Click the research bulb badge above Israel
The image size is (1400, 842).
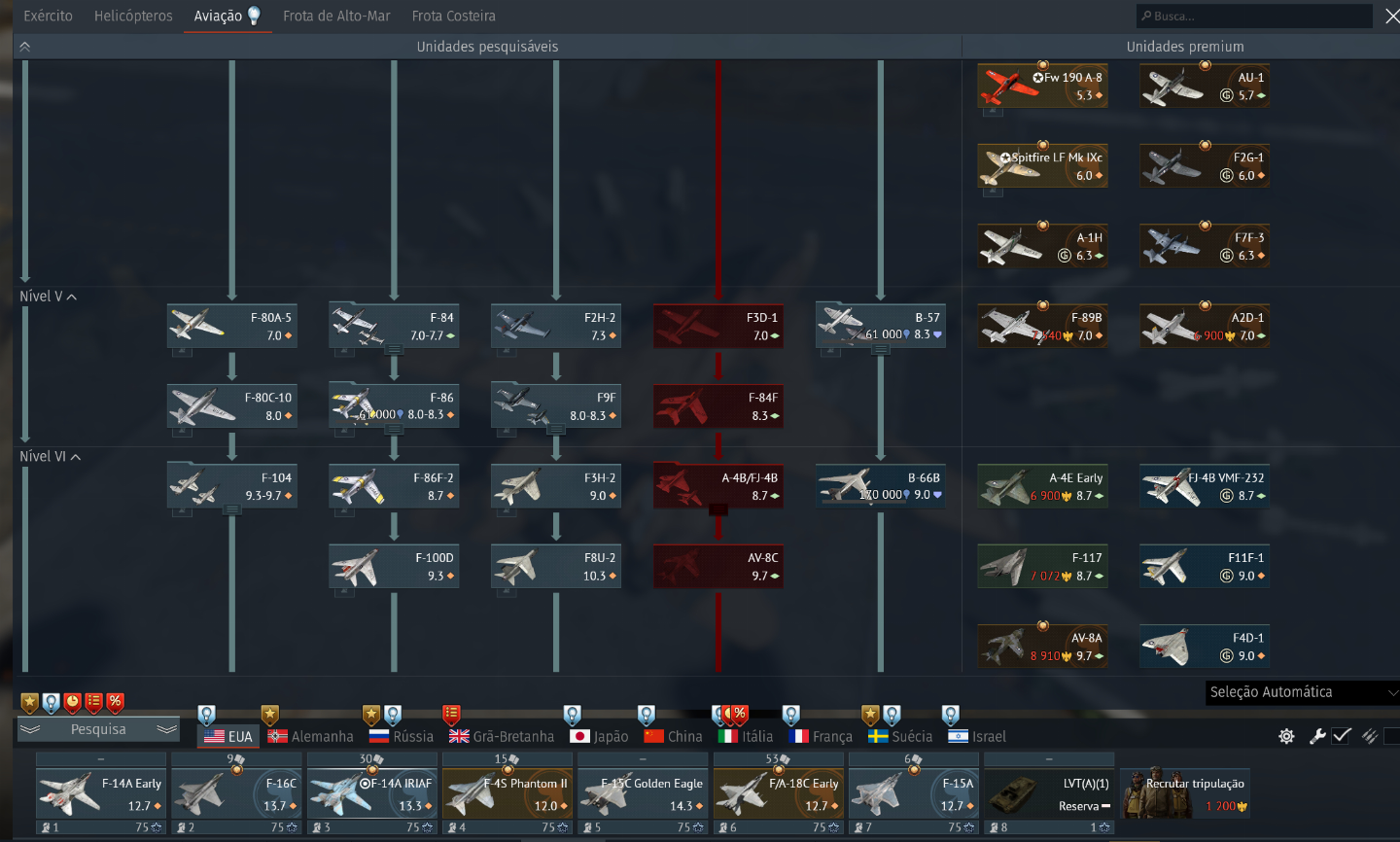951,716
